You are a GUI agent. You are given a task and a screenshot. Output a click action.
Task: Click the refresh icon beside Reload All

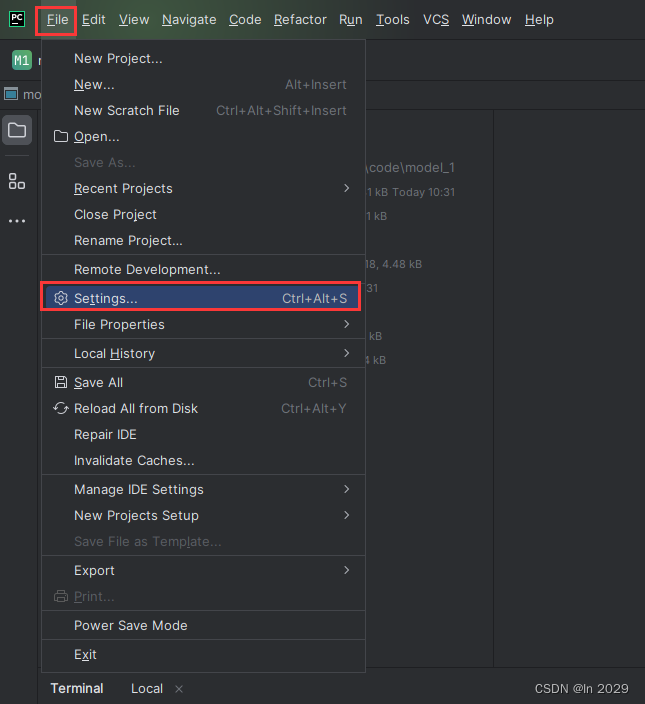61,409
